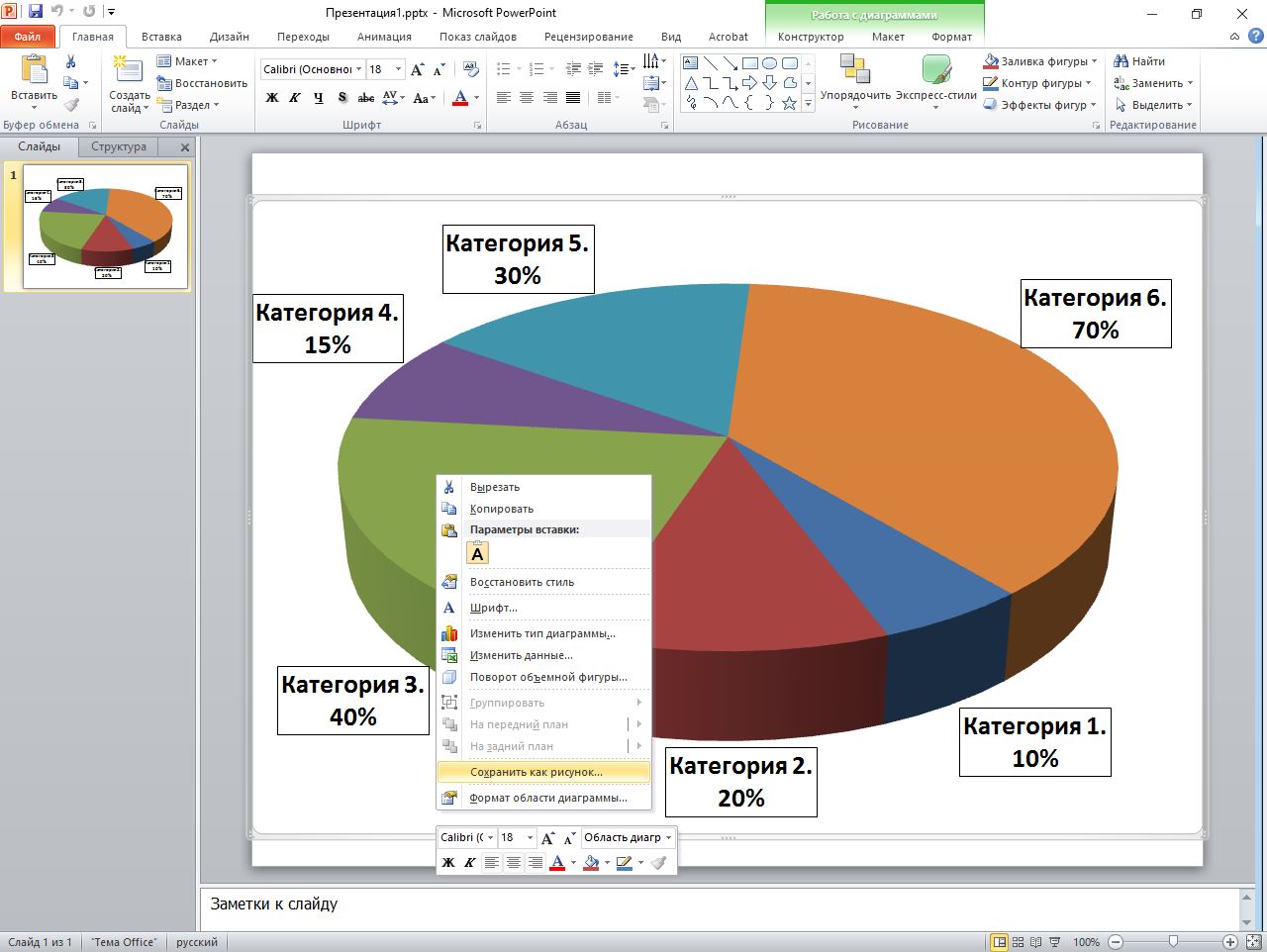Undo the last action from the quick access toolbar
This screenshot has width=1267, height=952.
click(x=56, y=12)
